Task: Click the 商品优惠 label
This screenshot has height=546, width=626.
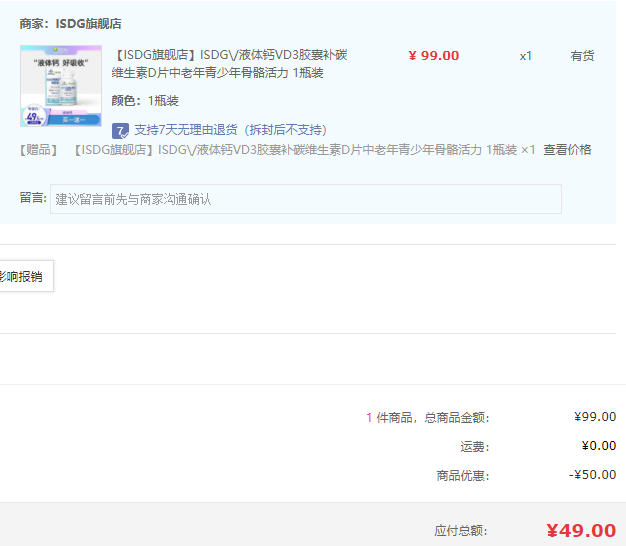Action: 463,476
